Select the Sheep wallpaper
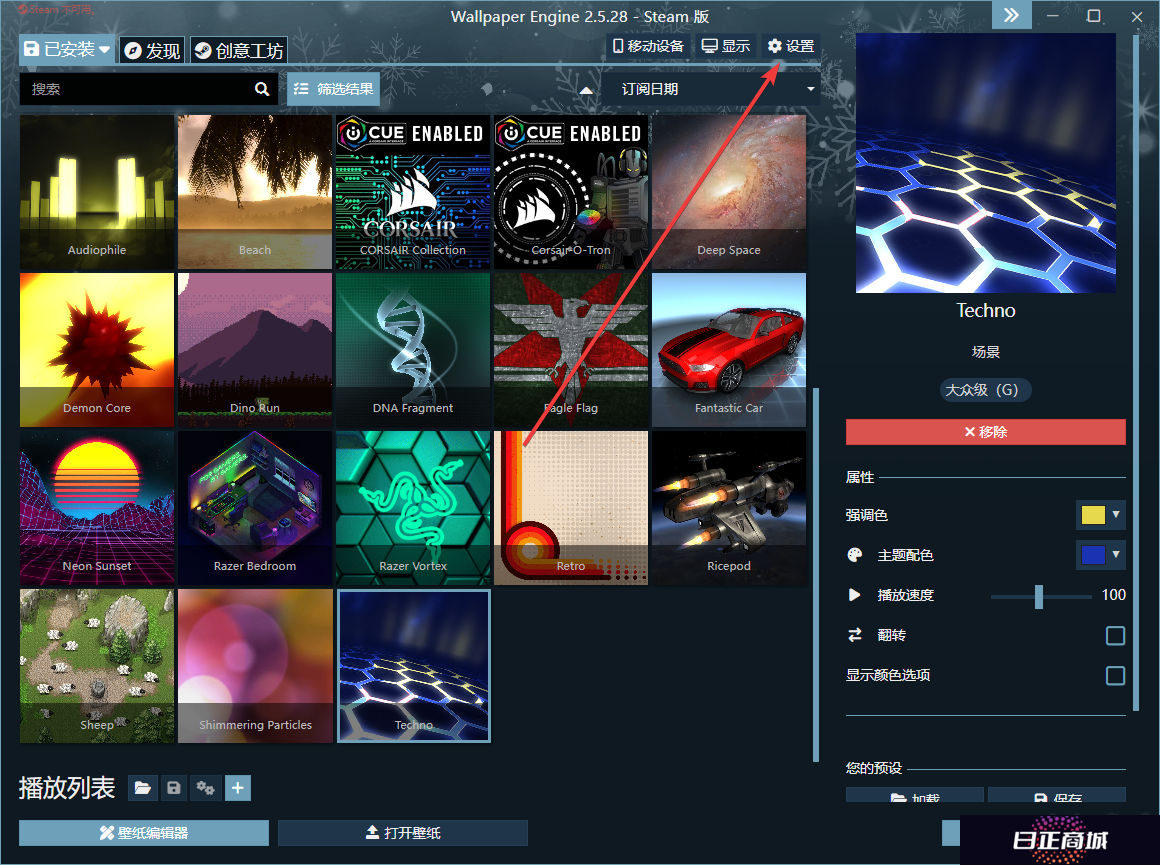 pos(97,666)
